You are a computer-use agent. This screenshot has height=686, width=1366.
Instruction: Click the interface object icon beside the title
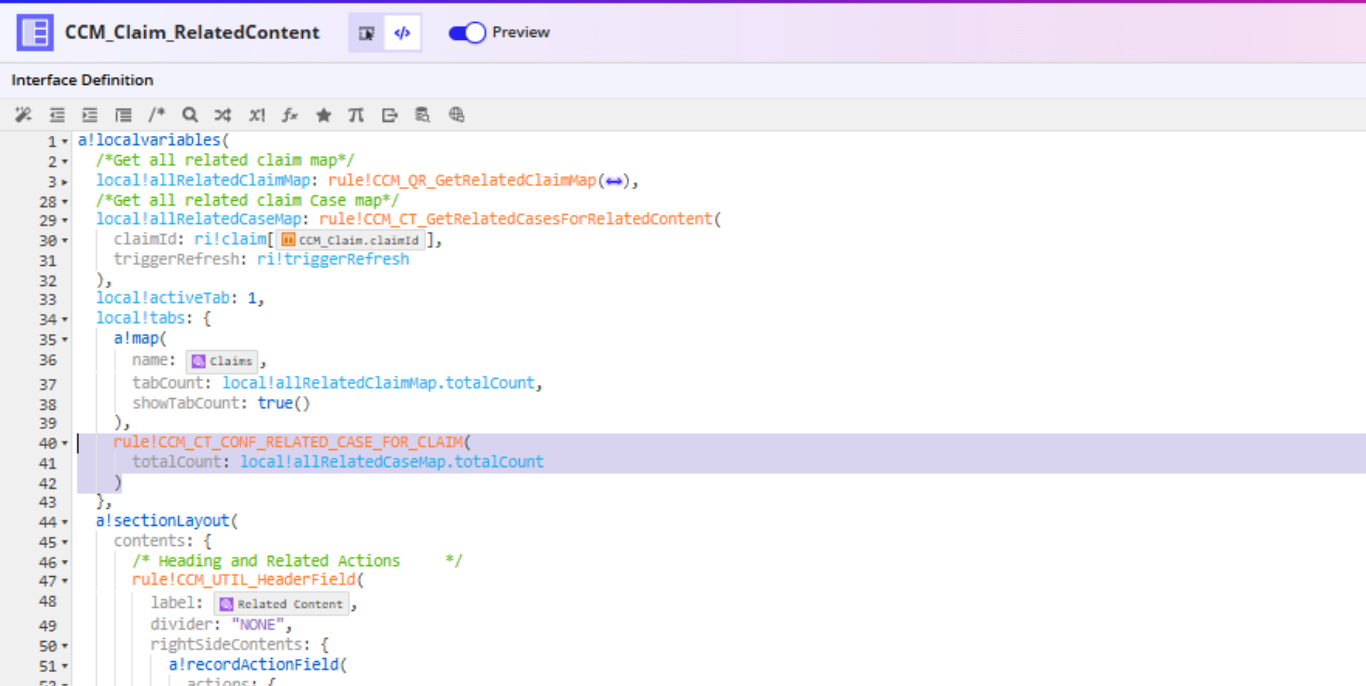[35, 32]
